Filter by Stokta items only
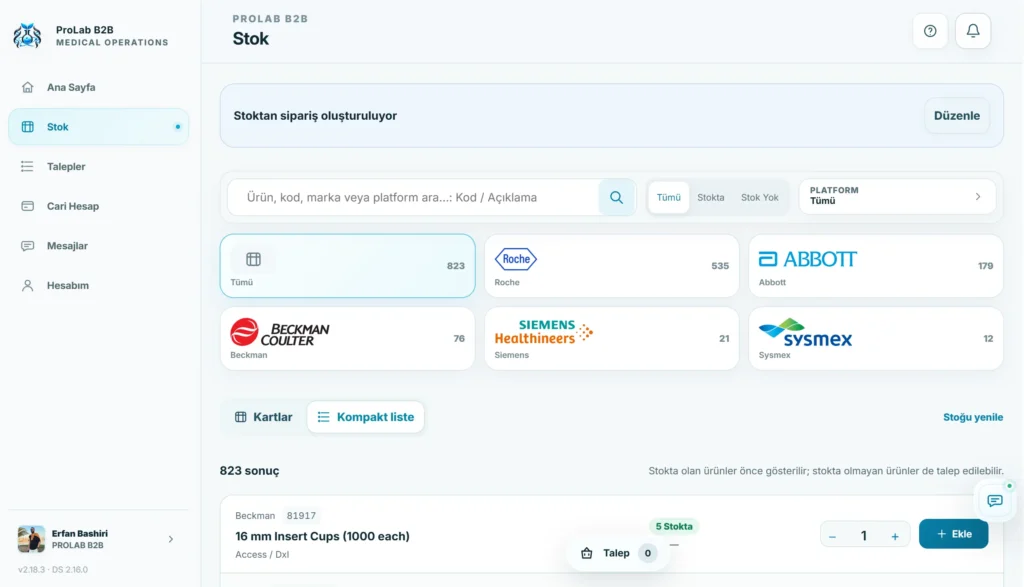 coord(711,197)
